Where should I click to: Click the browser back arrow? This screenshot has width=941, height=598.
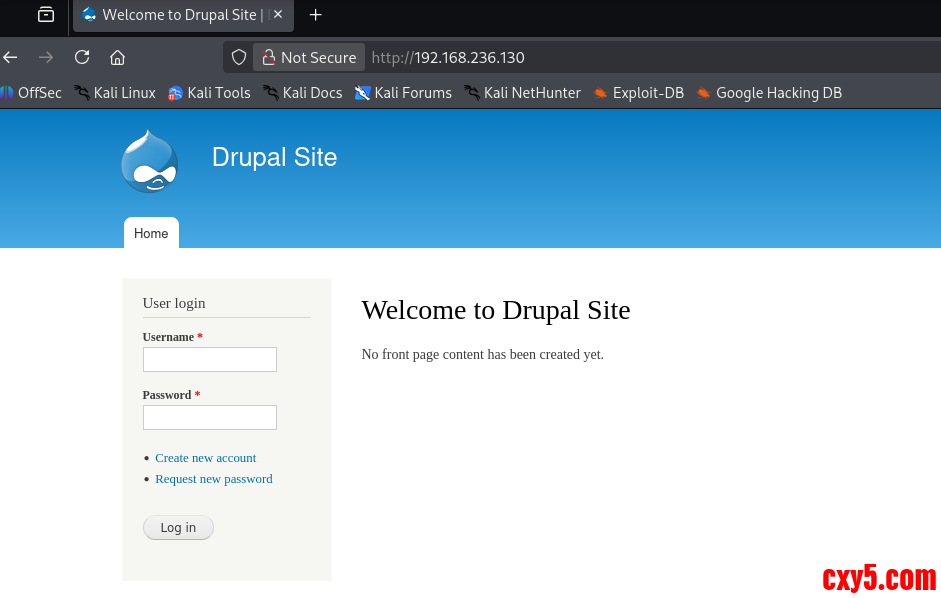(x=10, y=58)
